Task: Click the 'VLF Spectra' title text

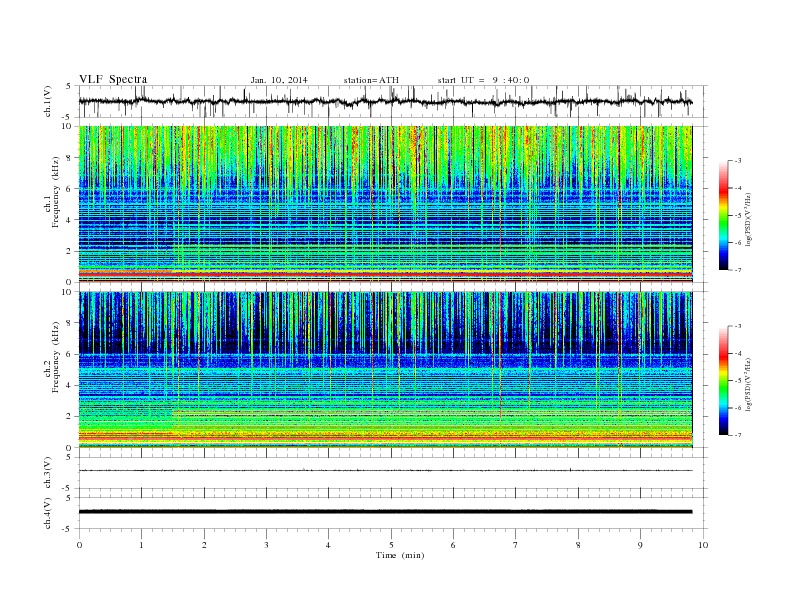Action: (x=113, y=79)
